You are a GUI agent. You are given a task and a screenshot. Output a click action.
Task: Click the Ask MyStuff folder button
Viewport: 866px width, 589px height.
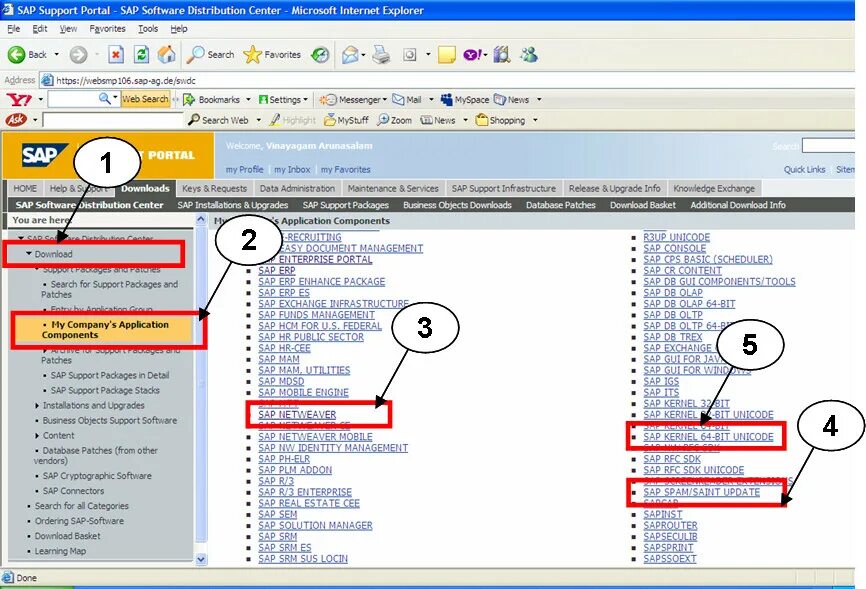tap(346, 120)
